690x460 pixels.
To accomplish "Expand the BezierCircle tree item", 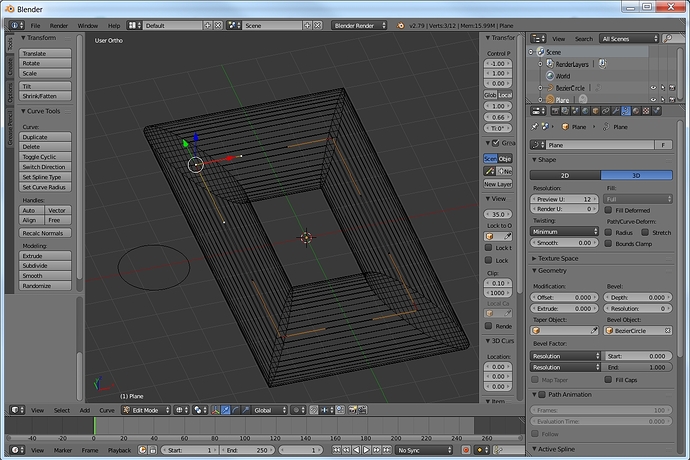I will click(x=540, y=88).
